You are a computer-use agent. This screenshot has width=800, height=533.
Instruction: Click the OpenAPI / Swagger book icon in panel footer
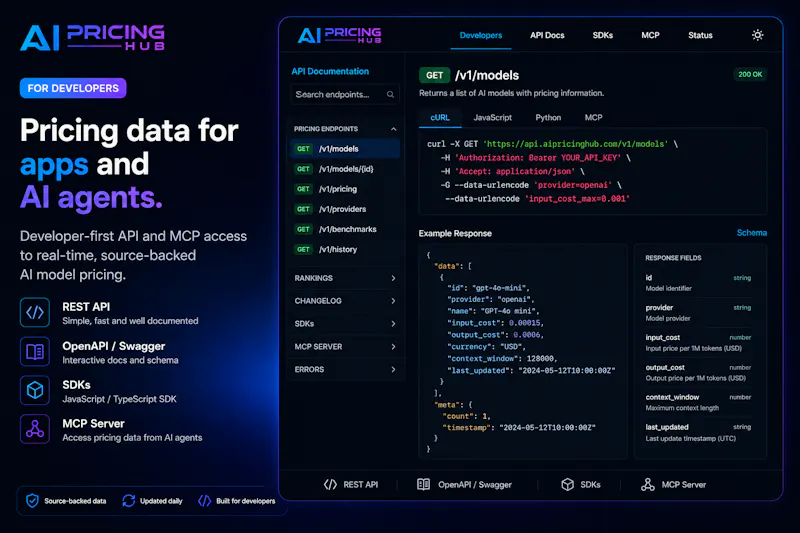423,484
